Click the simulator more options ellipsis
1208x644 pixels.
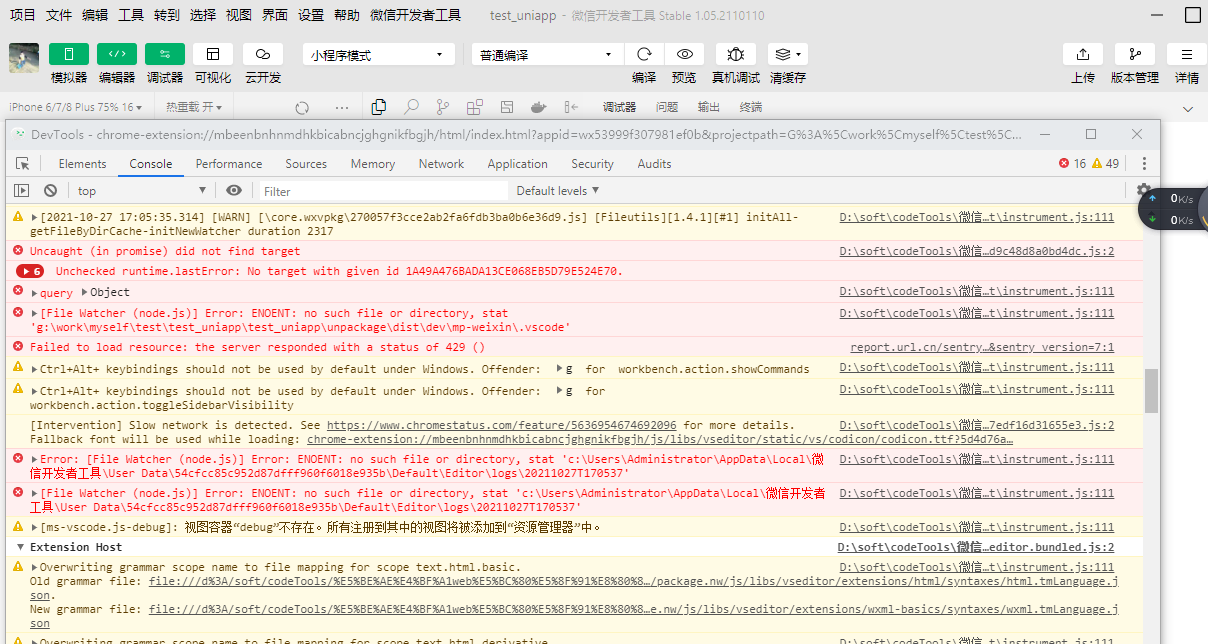click(x=342, y=107)
